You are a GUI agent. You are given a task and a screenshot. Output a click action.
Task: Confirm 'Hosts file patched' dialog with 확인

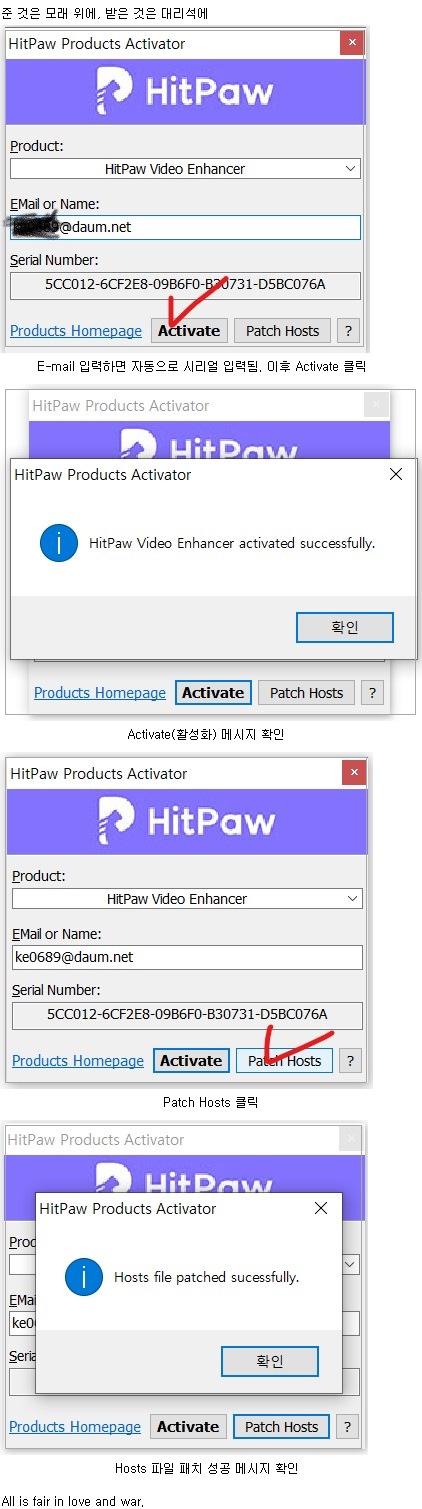[x=270, y=1361]
